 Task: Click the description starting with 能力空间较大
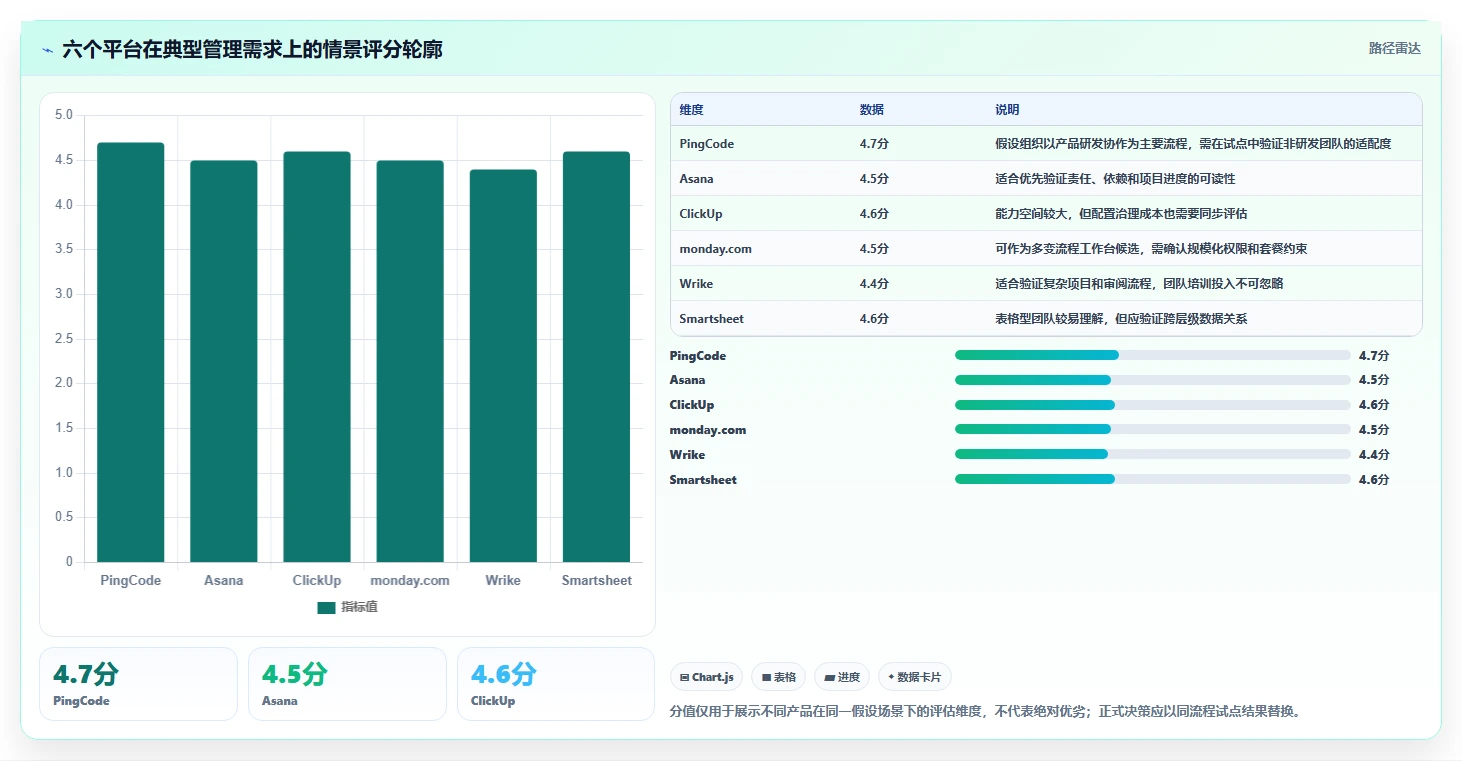1121,214
